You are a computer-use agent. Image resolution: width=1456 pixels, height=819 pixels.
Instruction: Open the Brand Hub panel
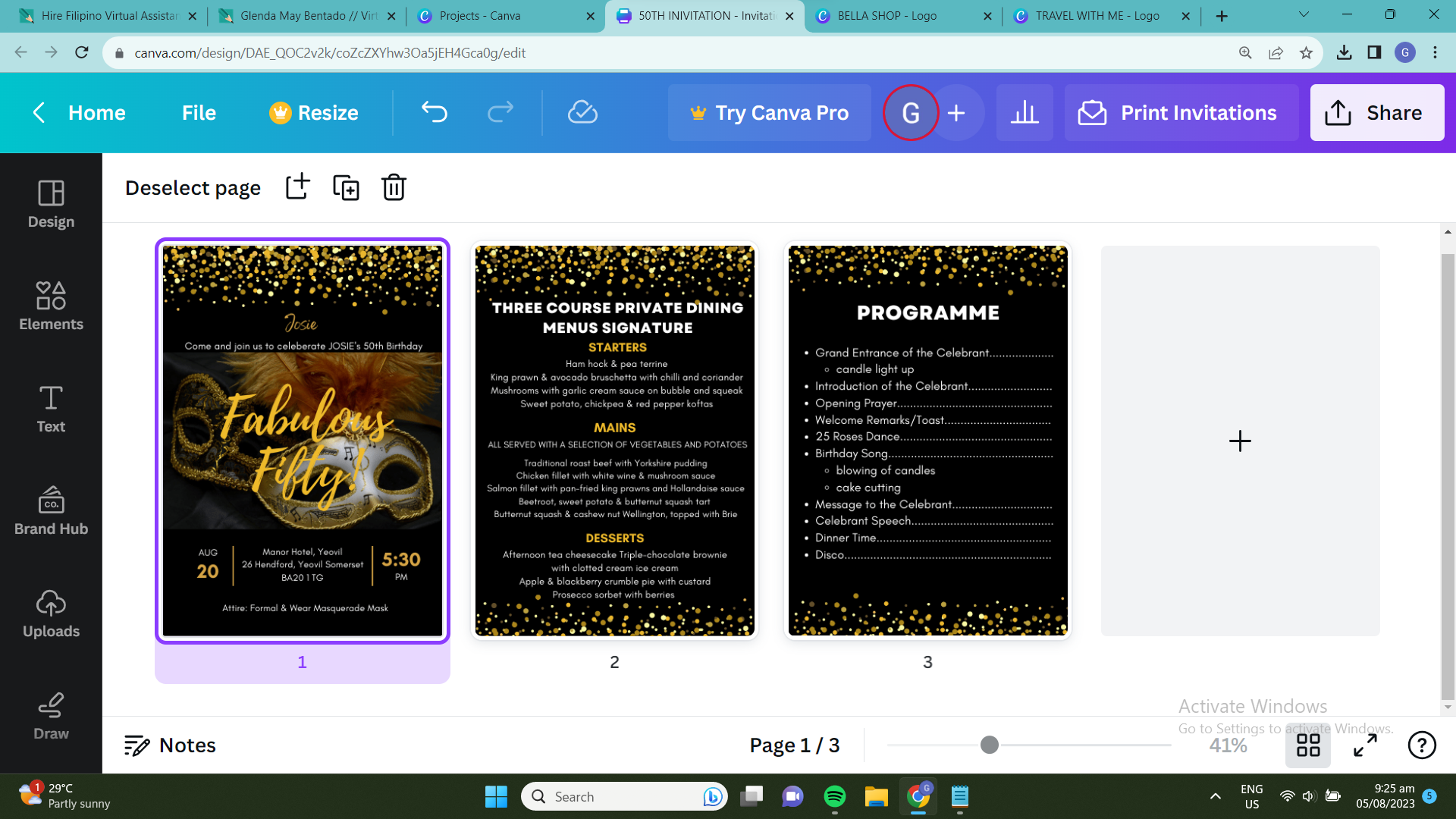coord(51,511)
